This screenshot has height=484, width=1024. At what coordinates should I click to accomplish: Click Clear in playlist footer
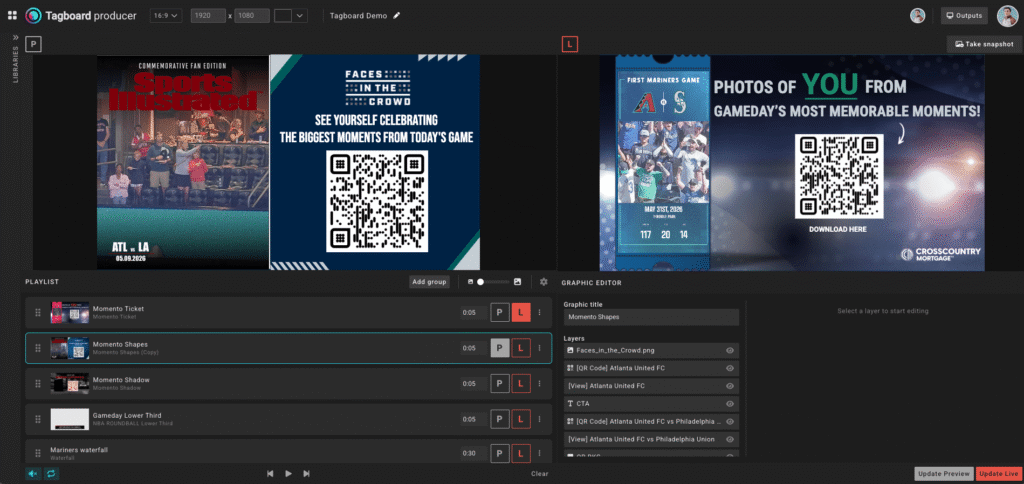539,474
